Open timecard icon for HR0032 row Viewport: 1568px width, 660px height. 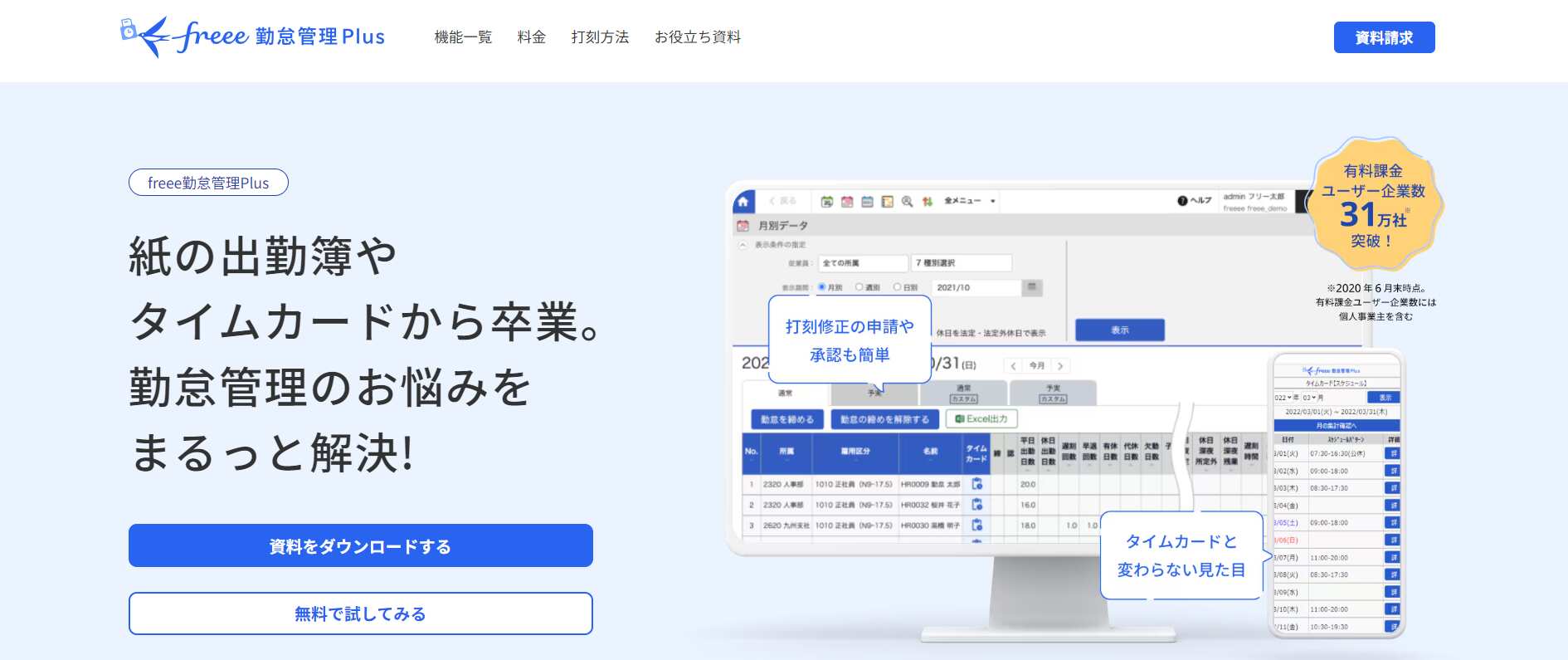[976, 504]
